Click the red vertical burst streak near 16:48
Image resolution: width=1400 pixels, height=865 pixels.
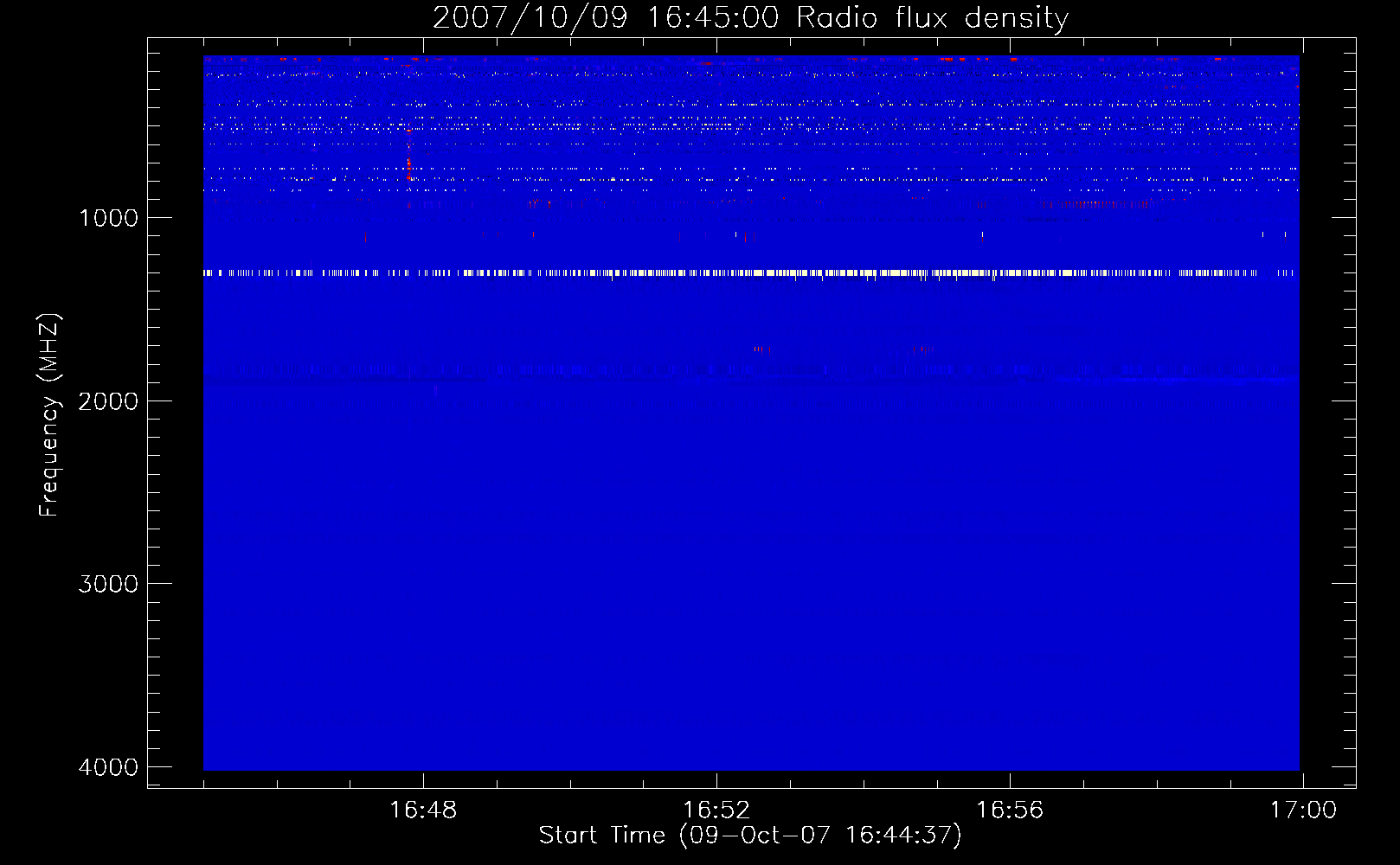coord(408,156)
